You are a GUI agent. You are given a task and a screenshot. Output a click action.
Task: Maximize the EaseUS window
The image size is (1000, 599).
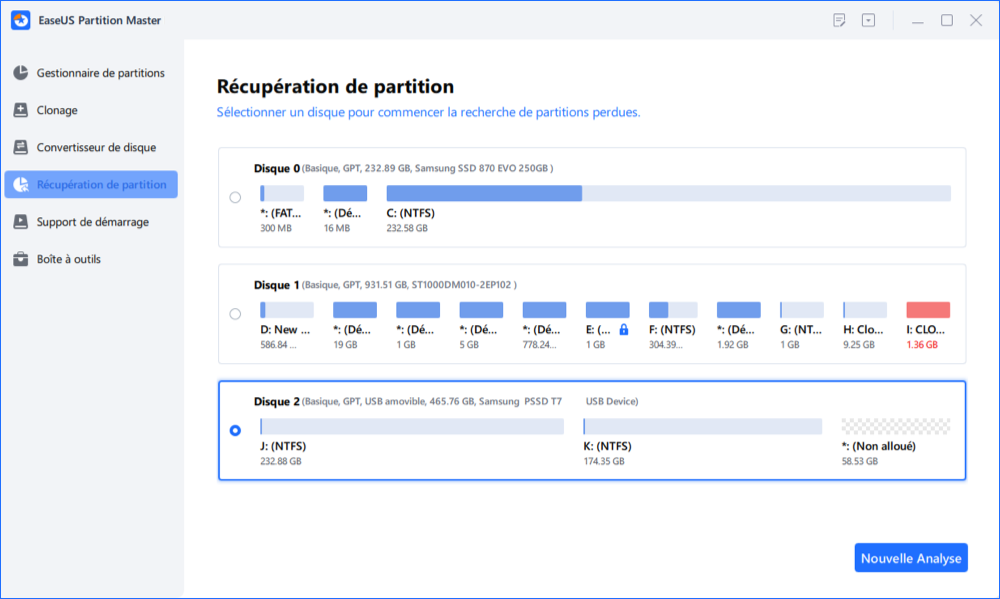pyautogui.click(x=947, y=20)
